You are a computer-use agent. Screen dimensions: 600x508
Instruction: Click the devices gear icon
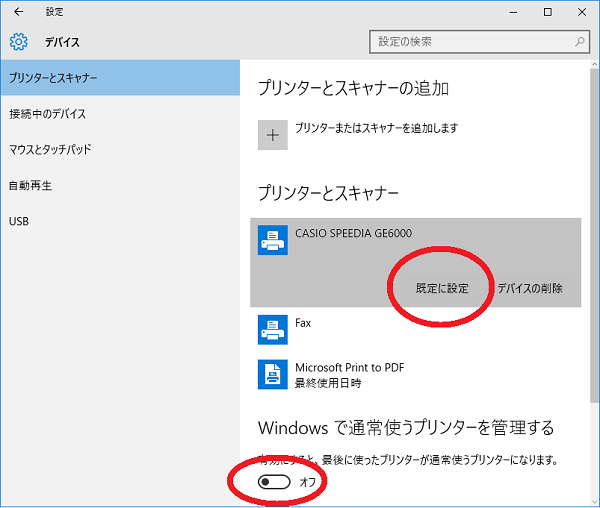tap(18, 42)
